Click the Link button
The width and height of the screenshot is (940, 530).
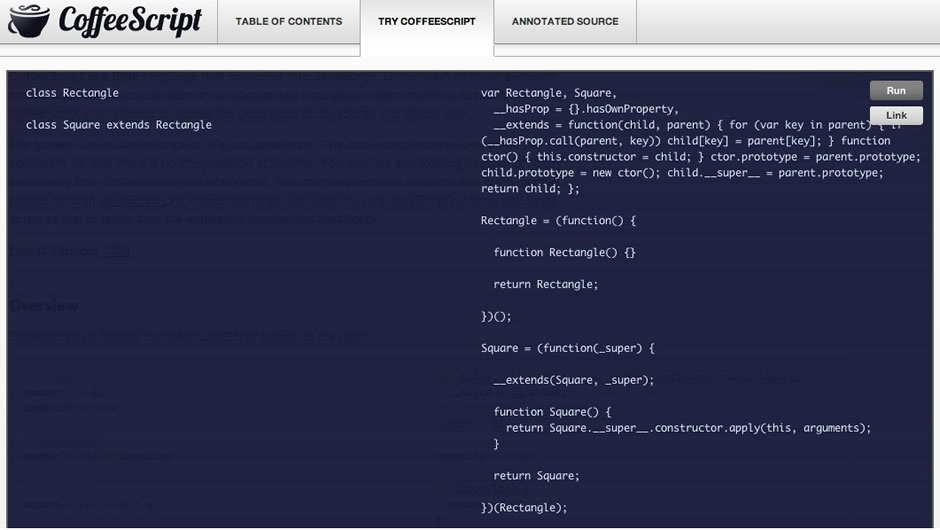click(x=896, y=115)
